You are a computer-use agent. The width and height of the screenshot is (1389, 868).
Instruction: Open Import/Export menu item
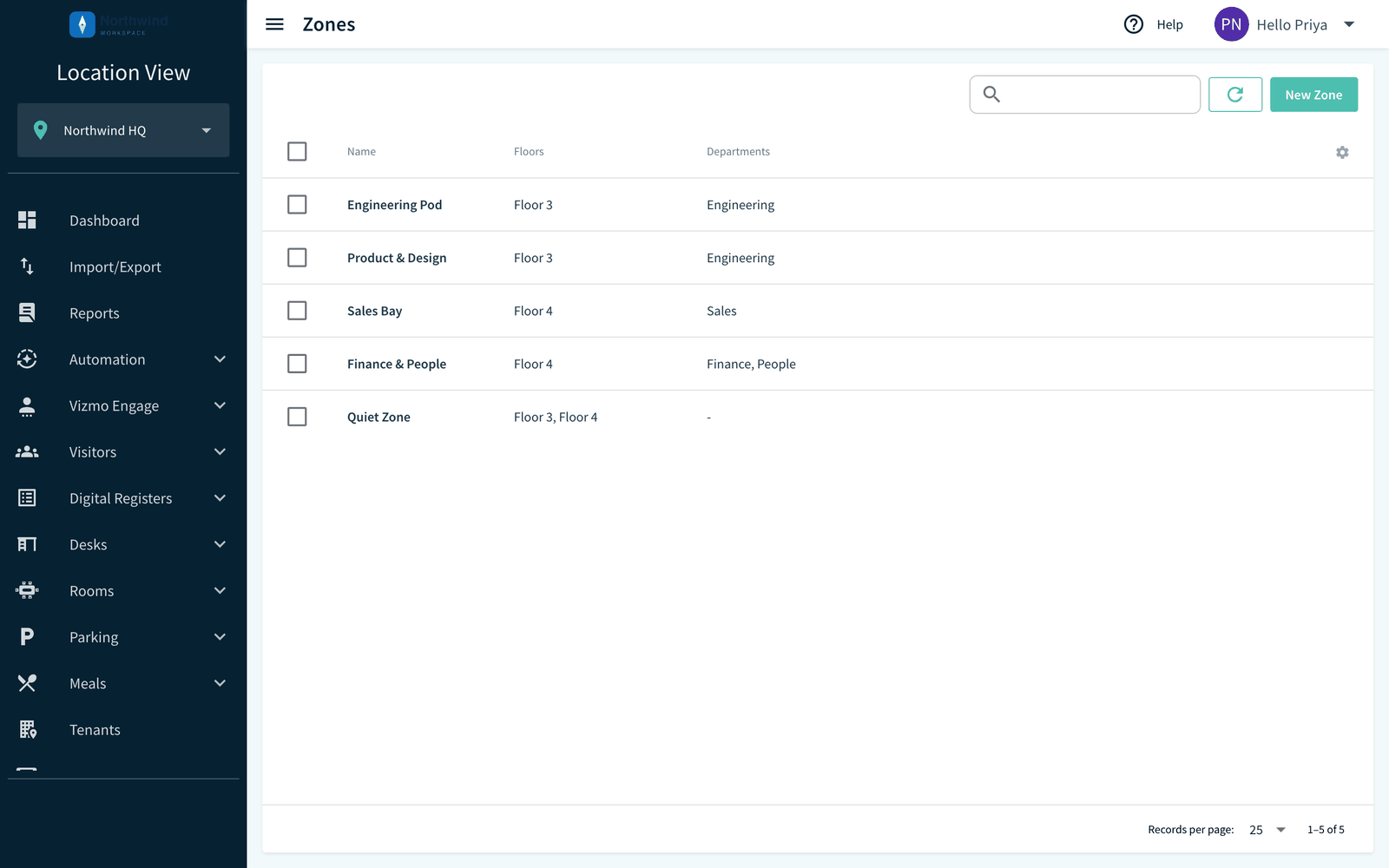coord(115,266)
